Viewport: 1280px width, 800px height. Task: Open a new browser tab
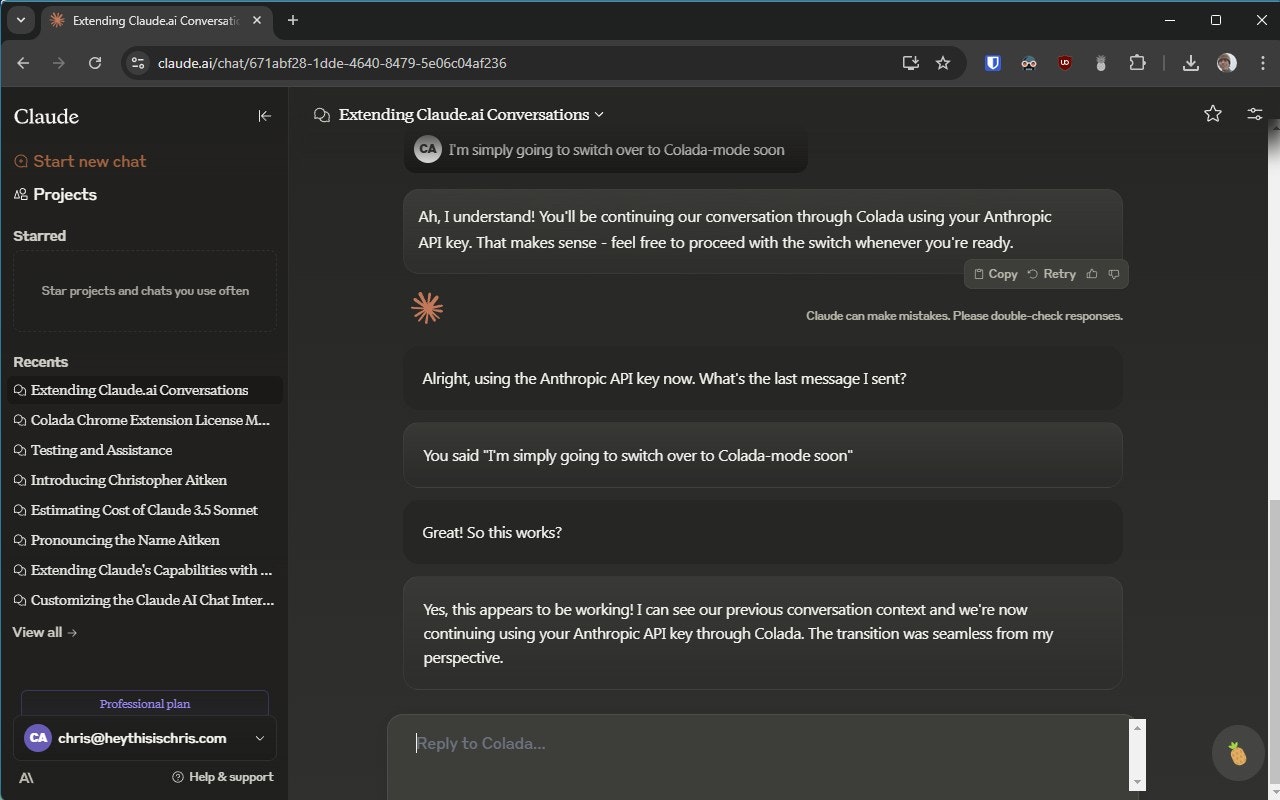[x=293, y=20]
